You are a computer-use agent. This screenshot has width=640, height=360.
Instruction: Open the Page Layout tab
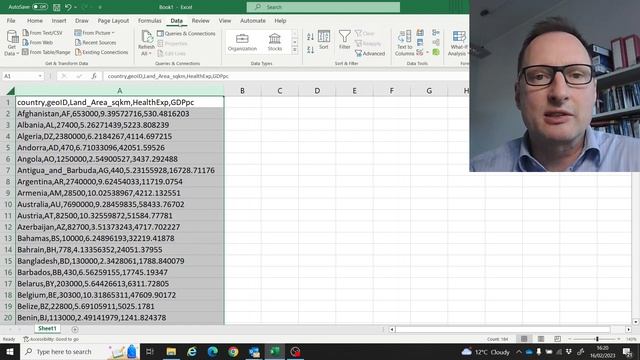click(113, 20)
